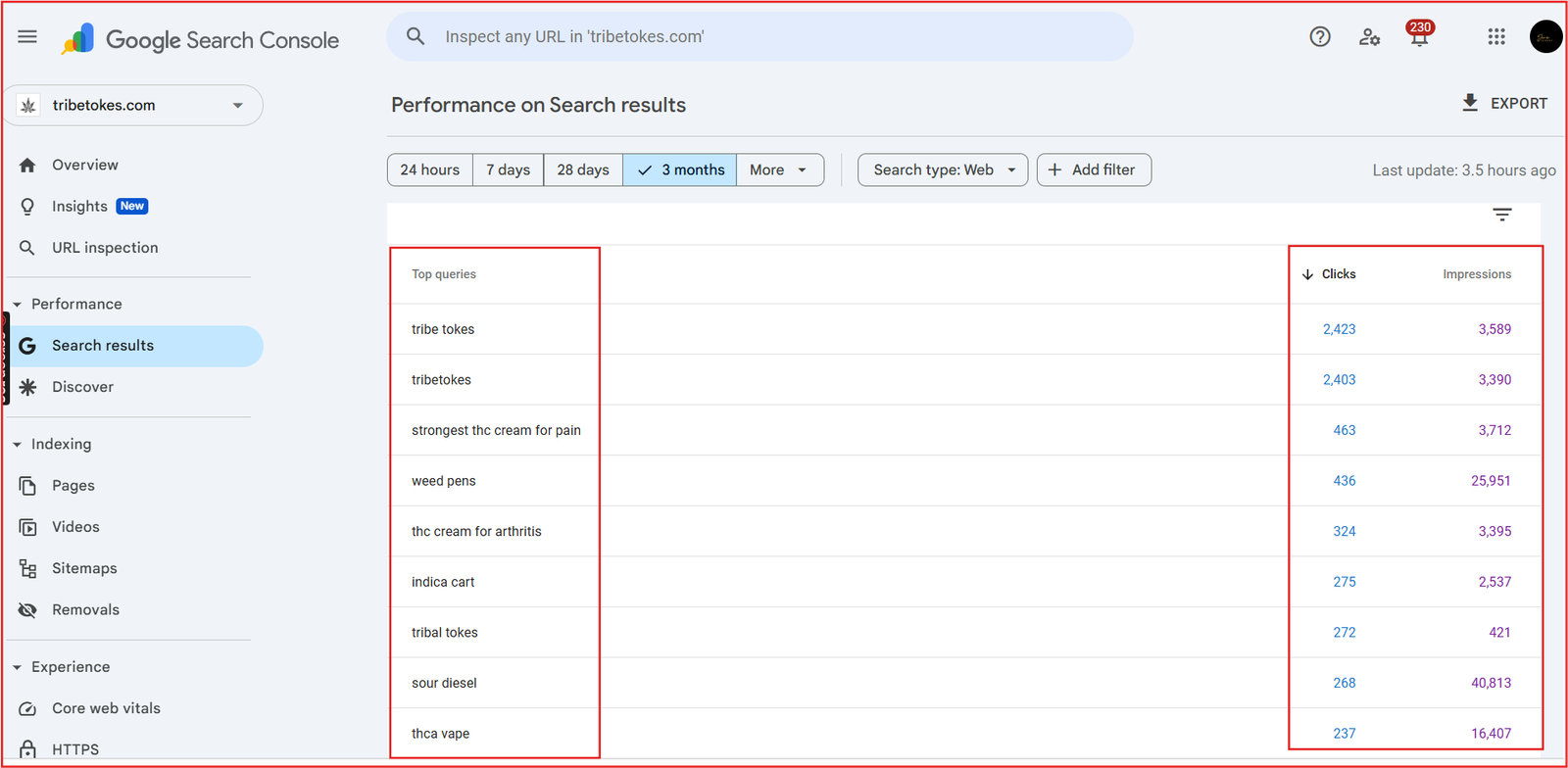Click the tribetokes.com property leaf icon

[x=28, y=105]
